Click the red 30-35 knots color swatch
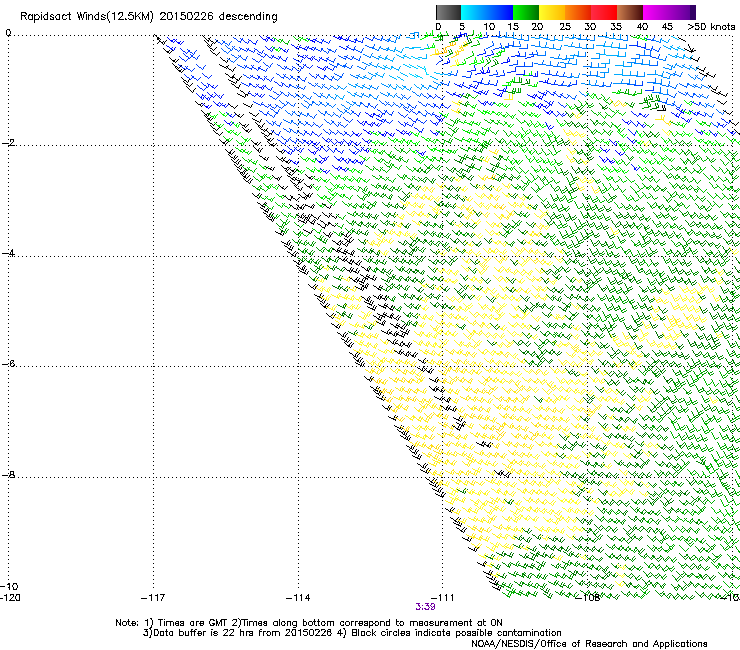This screenshot has width=740, height=650. [604, 12]
